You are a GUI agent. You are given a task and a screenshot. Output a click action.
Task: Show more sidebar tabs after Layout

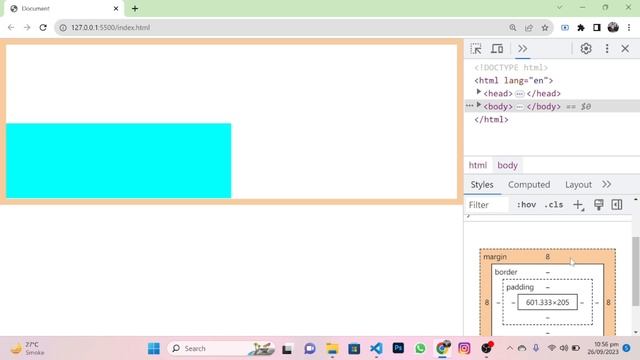607,184
